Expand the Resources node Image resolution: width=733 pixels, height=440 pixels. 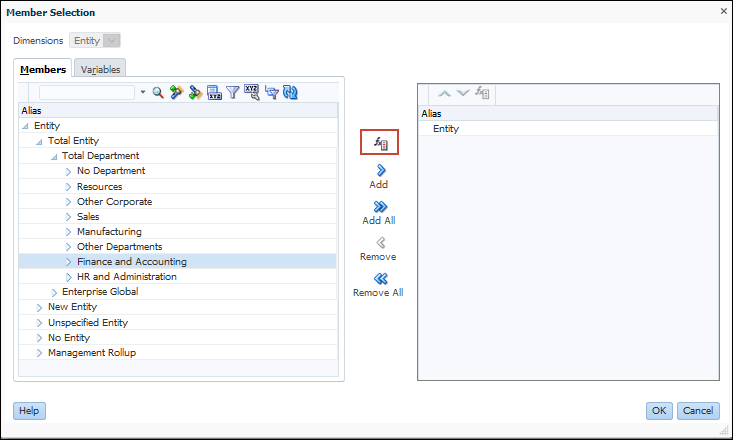[68, 187]
